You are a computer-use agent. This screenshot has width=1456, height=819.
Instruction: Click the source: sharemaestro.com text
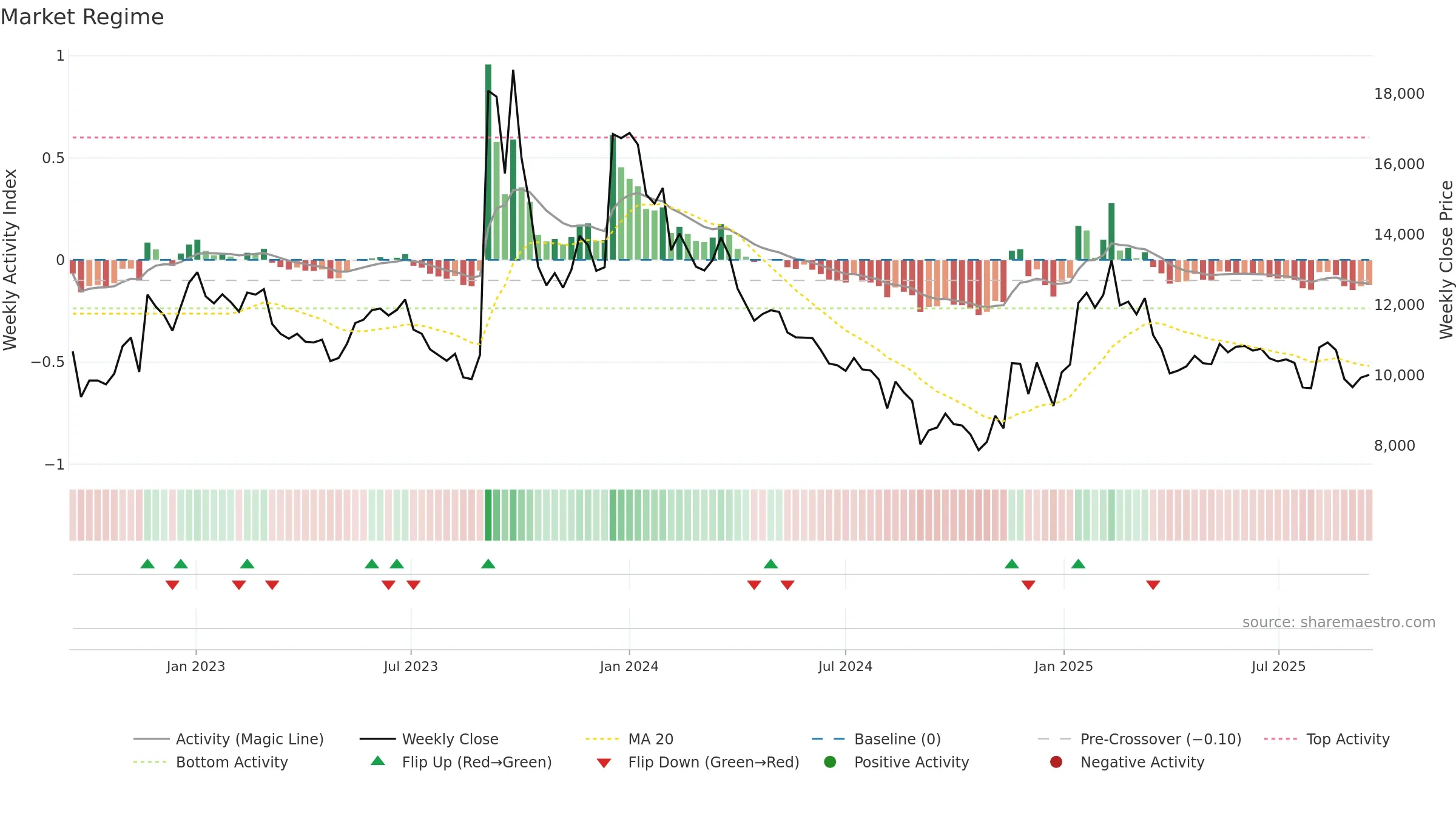(1339, 622)
